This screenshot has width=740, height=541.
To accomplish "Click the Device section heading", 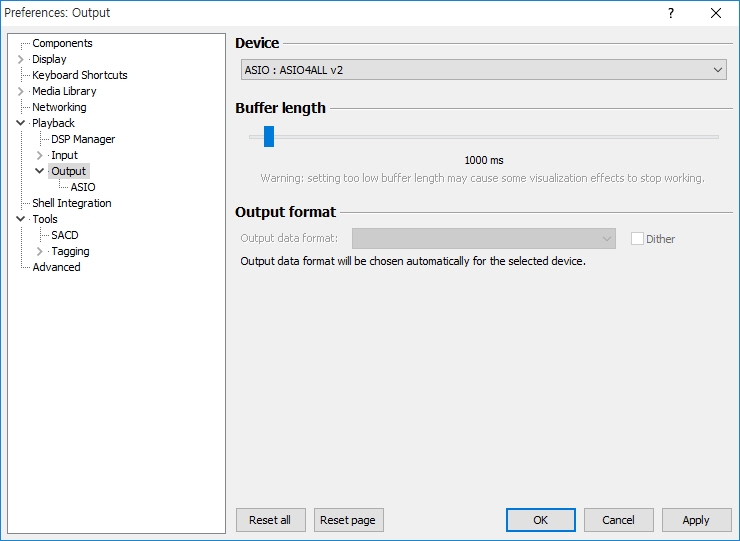I will [257, 43].
